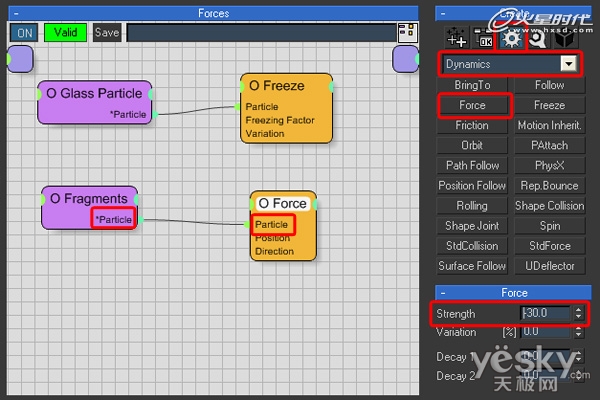Click Particle input on Freeze node
This screenshot has height=400, width=600.
[262, 106]
